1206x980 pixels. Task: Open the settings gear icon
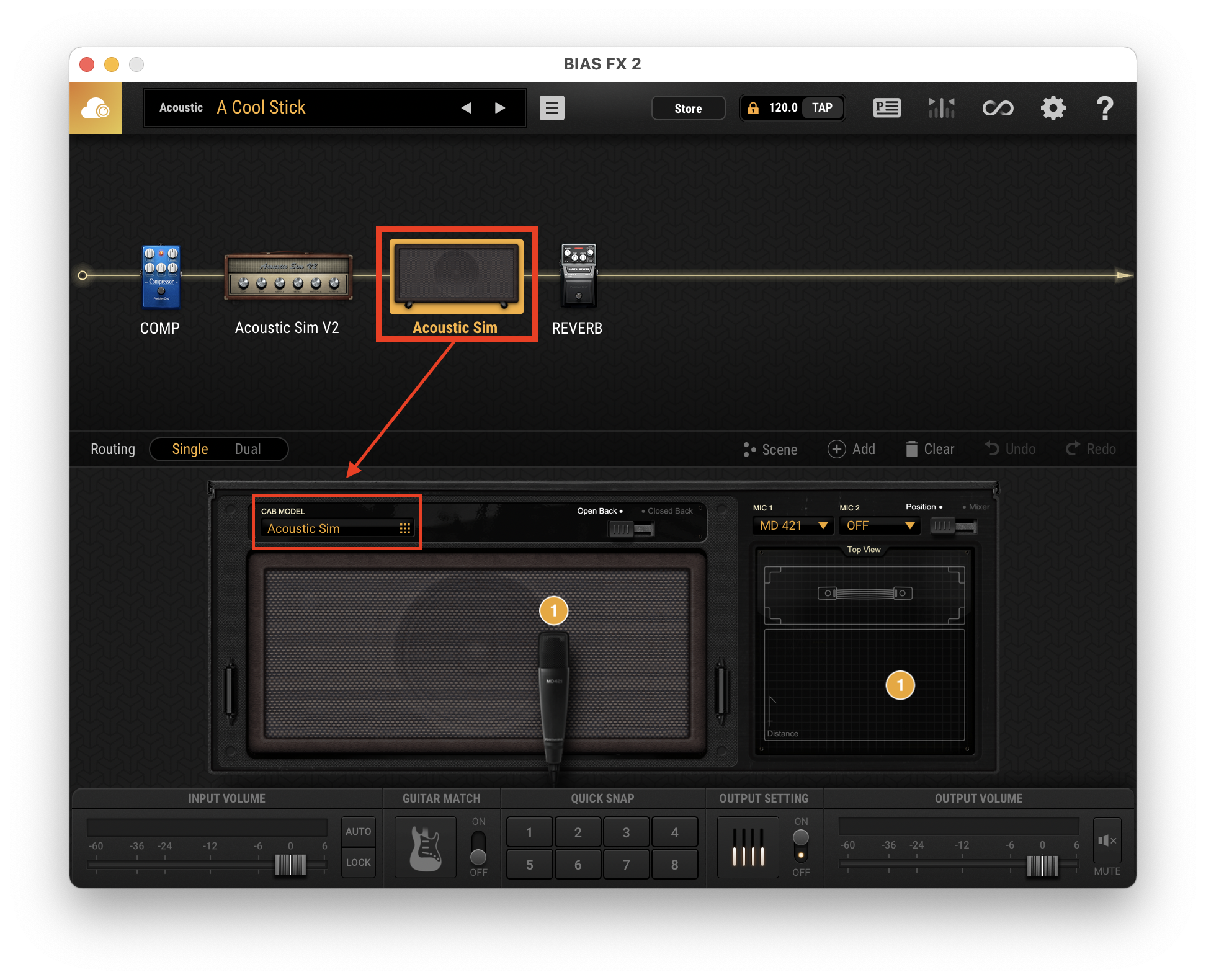(1053, 108)
